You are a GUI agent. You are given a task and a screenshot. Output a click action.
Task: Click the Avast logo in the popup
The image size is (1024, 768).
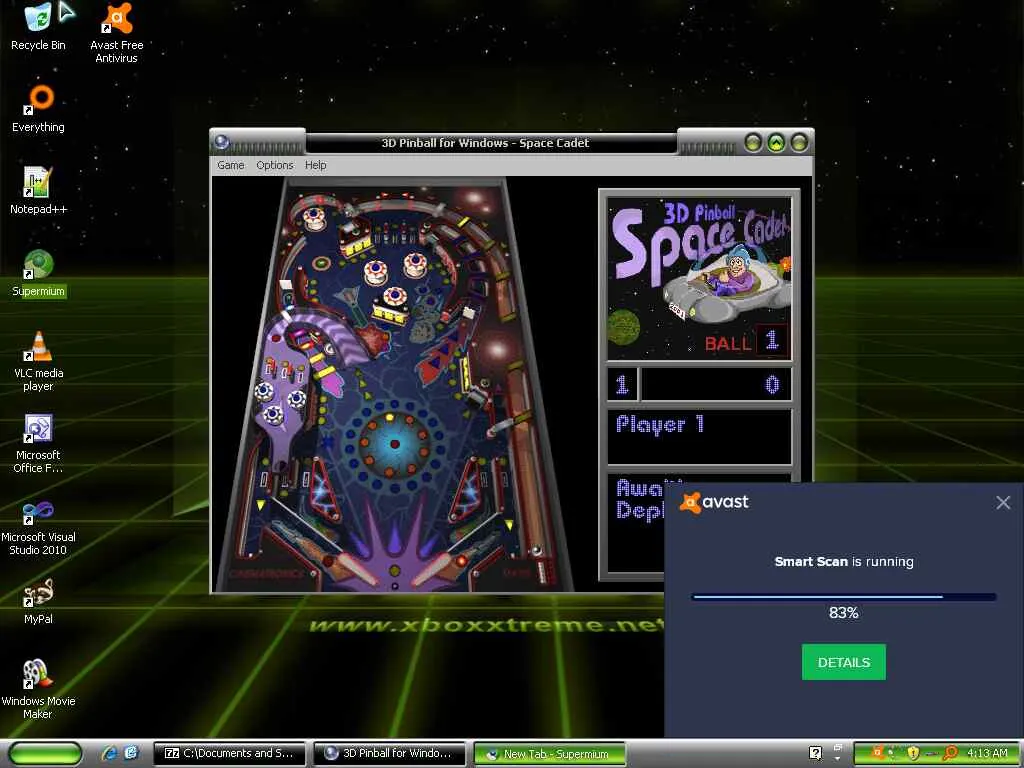[x=714, y=502]
